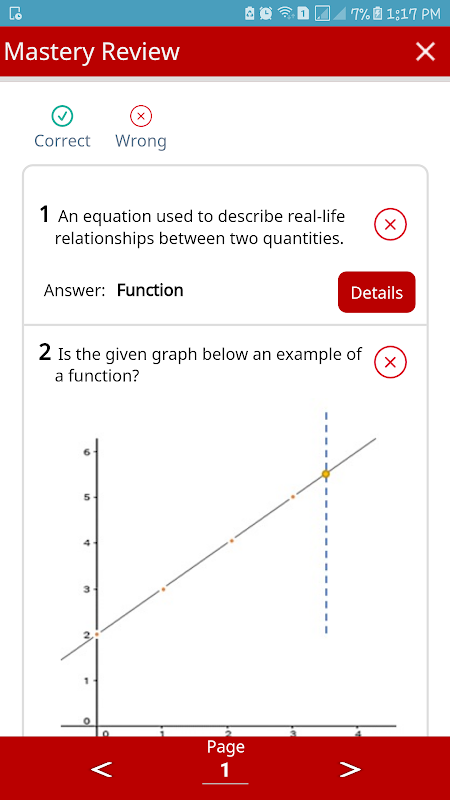450x800 pixels.
Task: Go to the previous page arrow
Action: click(x=102, y=769)
